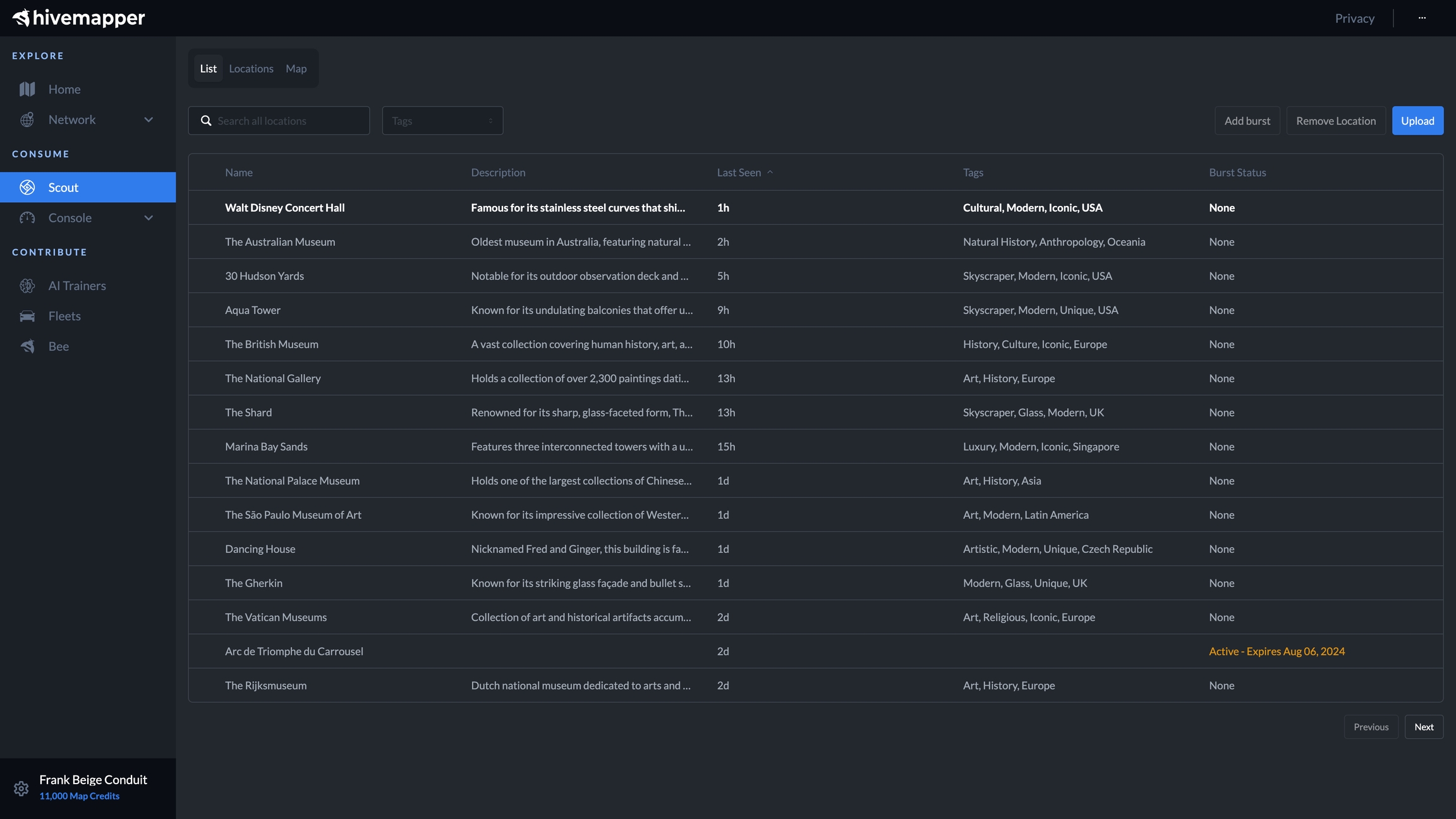Click description 'Nicknamed Fred and Ginger...'

point(579,549)
